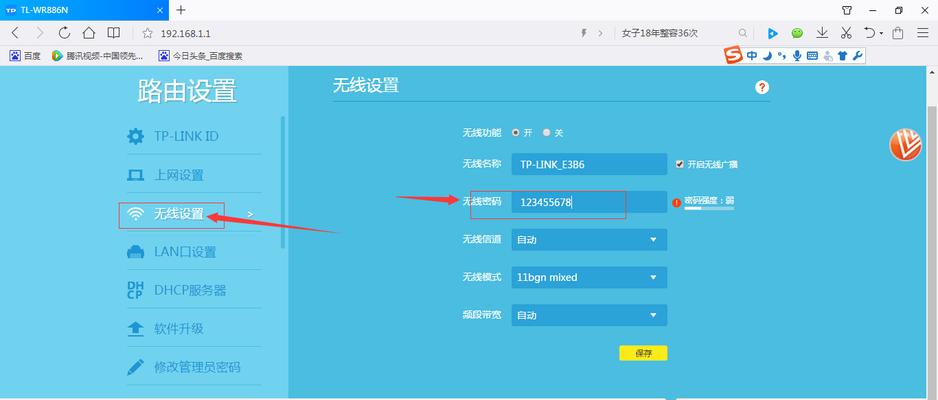Click the question mark help icon

[x=762, y=87]
